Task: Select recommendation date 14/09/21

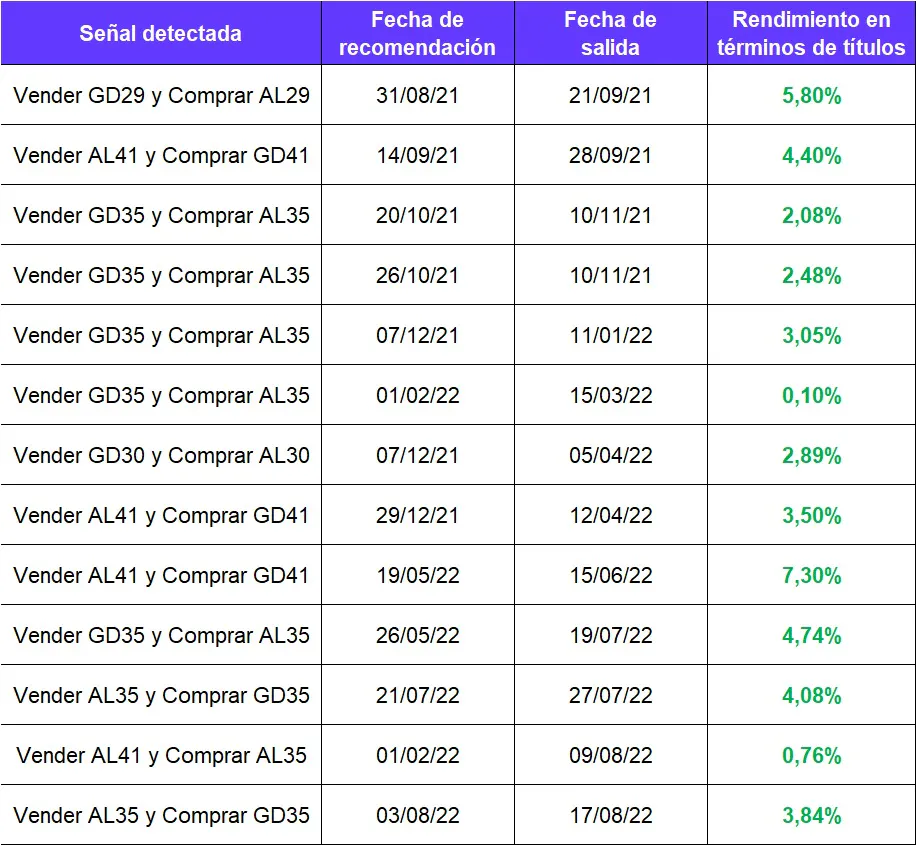Action: pos(418,156)
